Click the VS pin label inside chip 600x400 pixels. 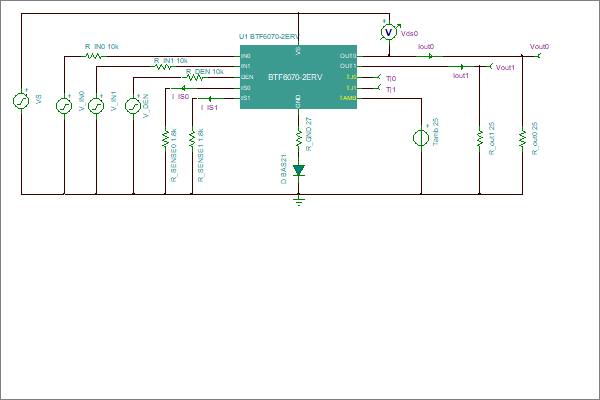click(x=298, y=51)
